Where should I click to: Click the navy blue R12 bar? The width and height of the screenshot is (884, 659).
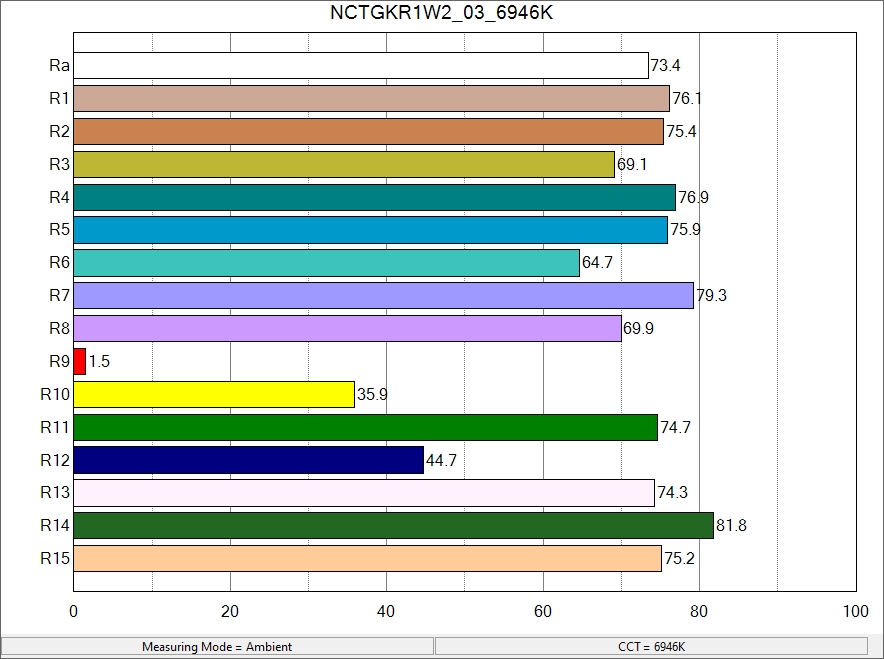(x=248, y=460)
